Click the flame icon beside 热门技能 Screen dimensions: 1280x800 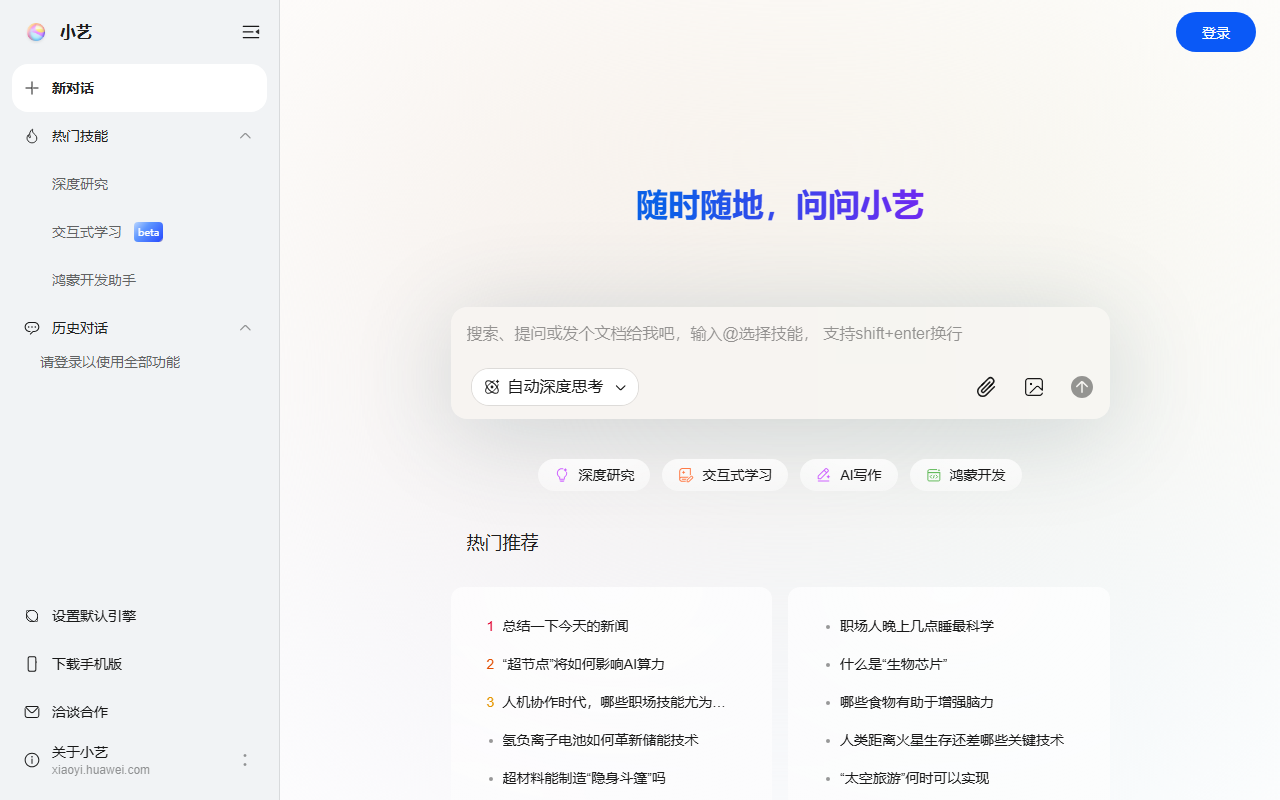(32, 136)
